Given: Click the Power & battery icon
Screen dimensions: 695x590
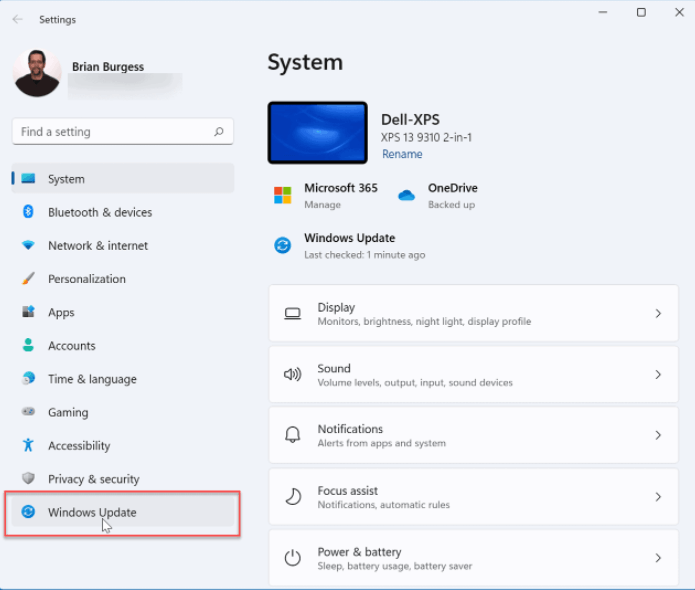Looking at the screenshot, I should (x=293, y=558).
